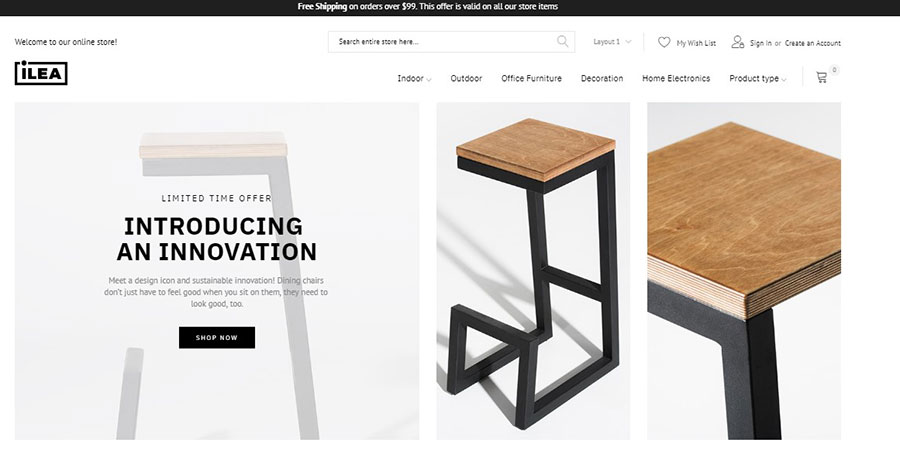The image size is (900, 453).
Task: Click the Create an Account link
Action: 813,43
